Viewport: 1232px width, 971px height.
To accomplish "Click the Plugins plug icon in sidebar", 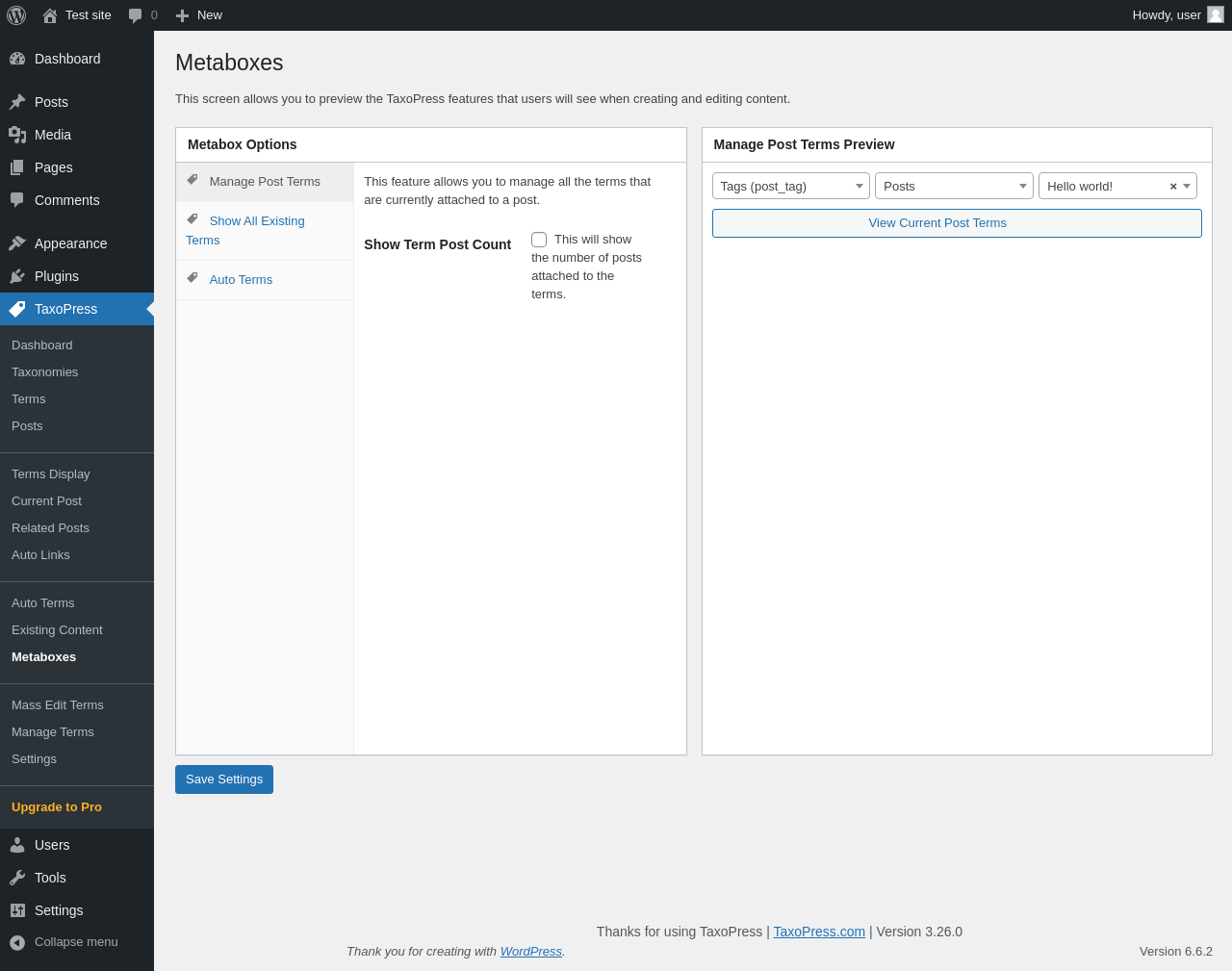I will click(x=17, y=276).
